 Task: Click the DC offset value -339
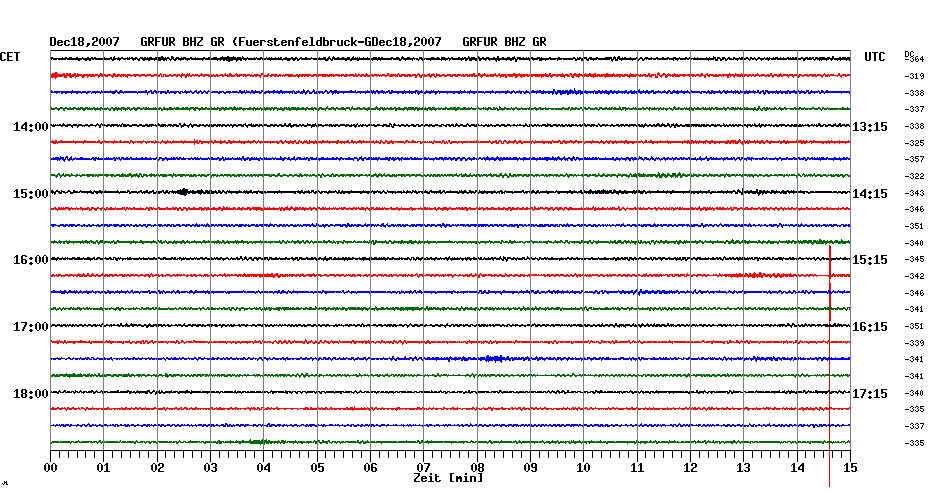[915, 343]
